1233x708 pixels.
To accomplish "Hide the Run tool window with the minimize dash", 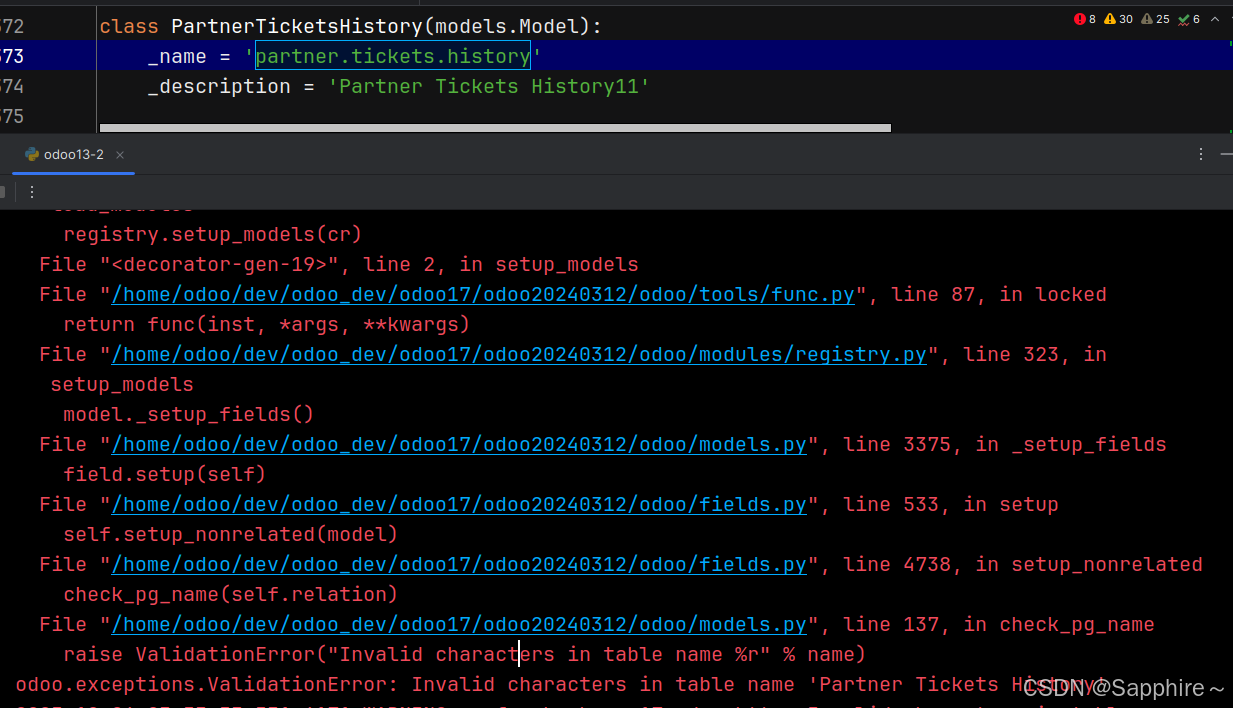I will (1226, 155).
